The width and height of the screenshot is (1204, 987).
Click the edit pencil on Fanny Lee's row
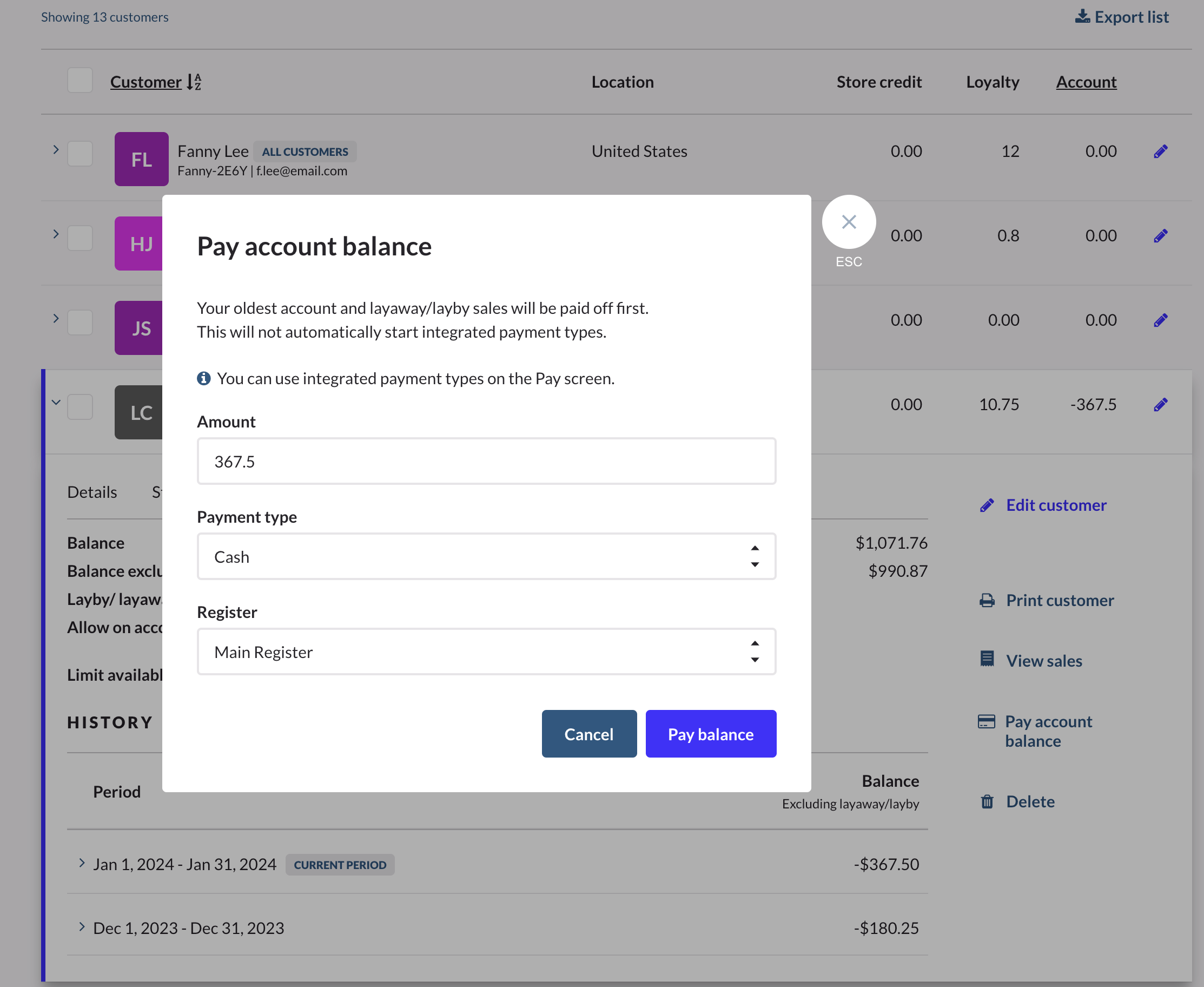[x=1160, y=150]
